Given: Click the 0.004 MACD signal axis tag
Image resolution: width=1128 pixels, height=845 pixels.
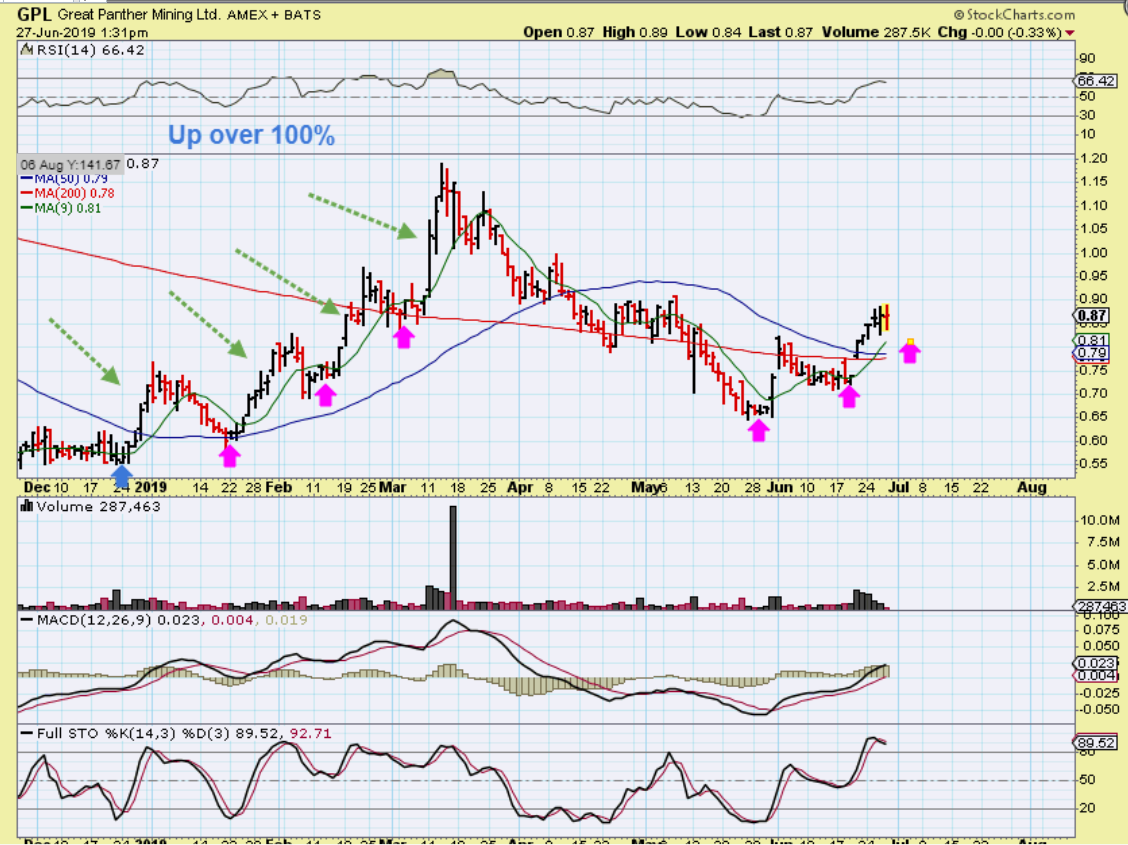Looking at the screenshot, I should point(1095,676).
